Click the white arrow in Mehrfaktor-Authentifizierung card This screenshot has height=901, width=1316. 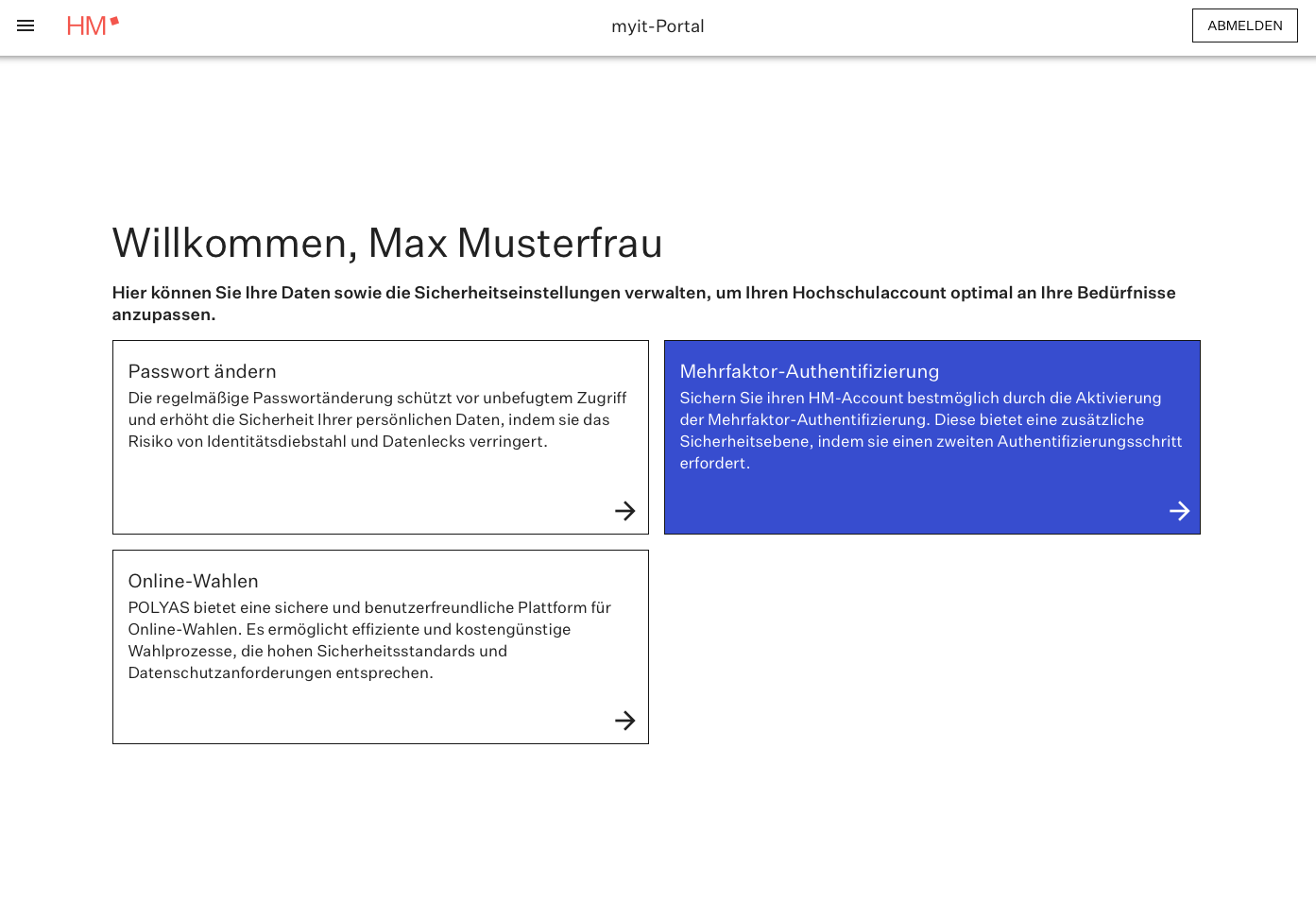(1179, 511)
